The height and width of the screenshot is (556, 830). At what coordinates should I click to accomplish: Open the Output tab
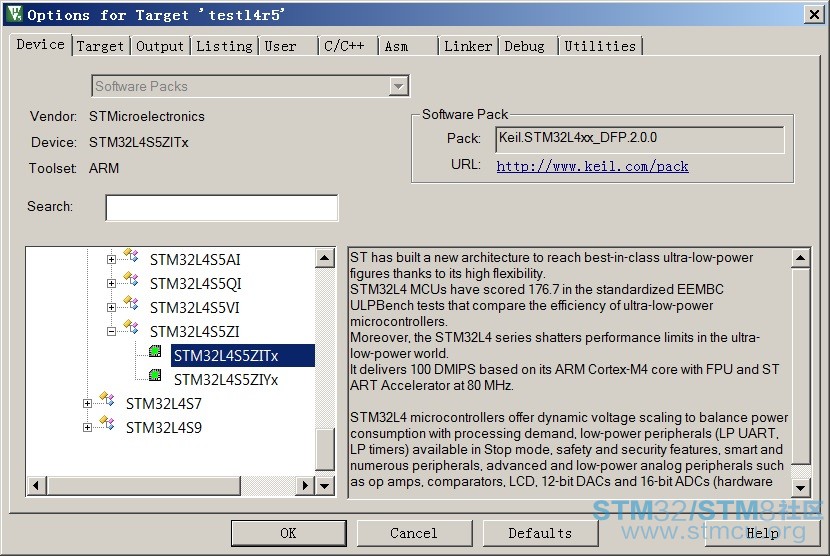coord(160,47)
